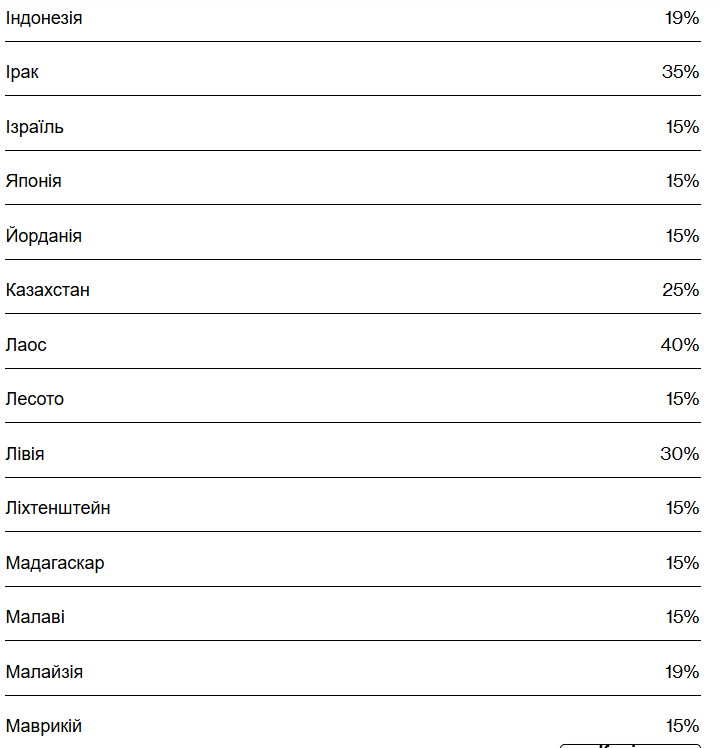The height and width of the screenshot is (748, 720).
Task: Click the Мадагаскар row label
Action: [55, 563]
